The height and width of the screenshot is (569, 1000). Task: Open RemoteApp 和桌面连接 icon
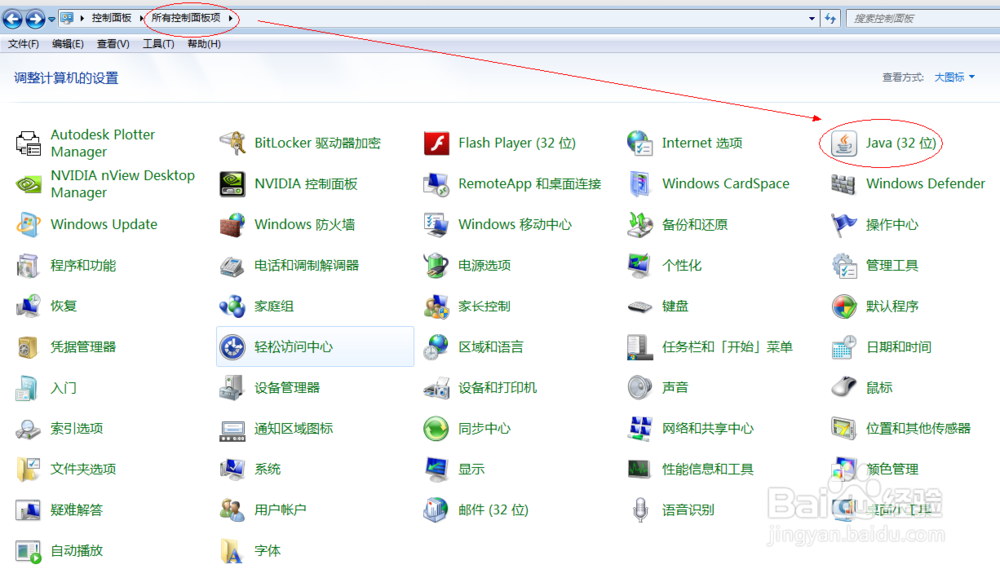437,184
